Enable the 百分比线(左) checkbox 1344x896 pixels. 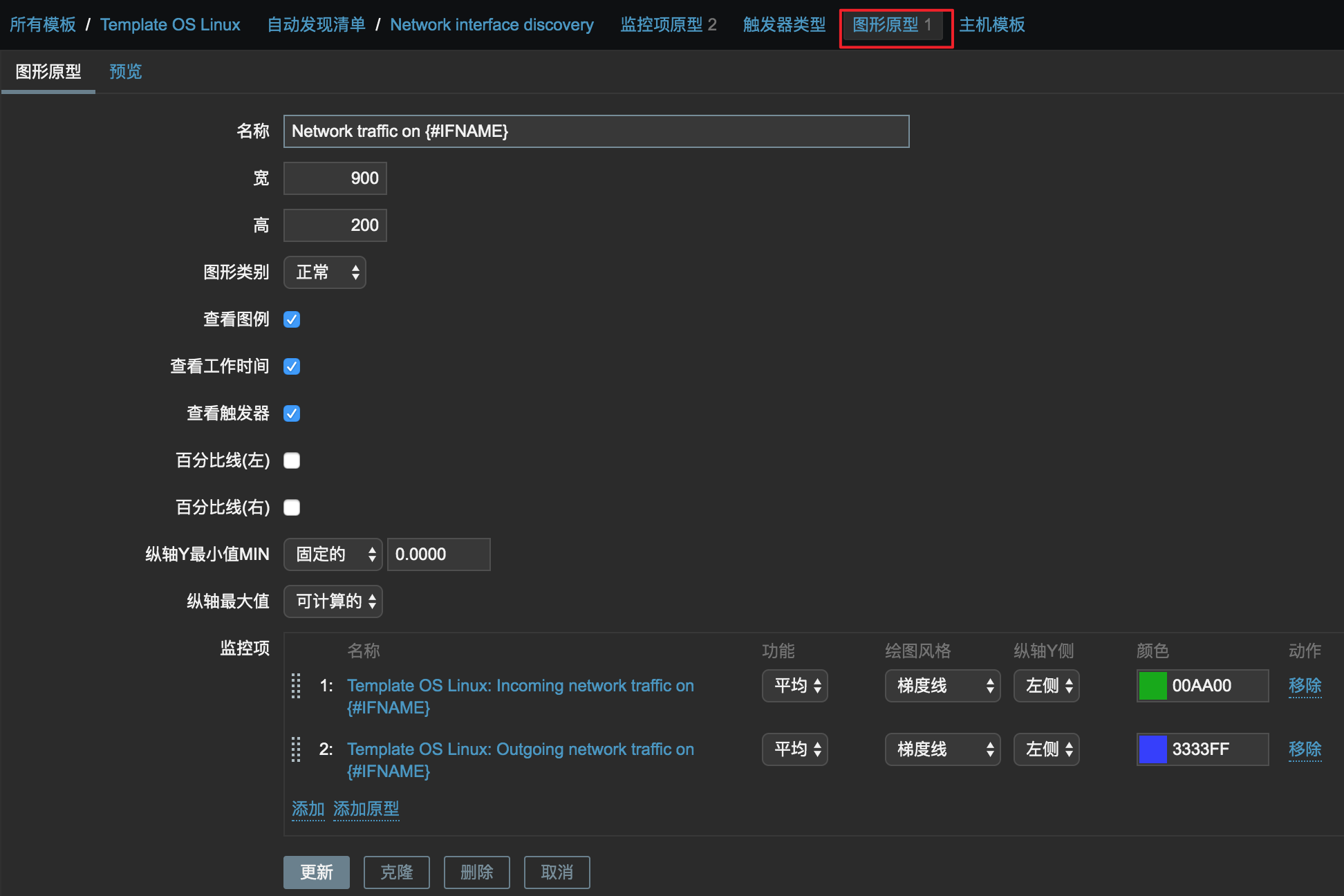point(292,460)
